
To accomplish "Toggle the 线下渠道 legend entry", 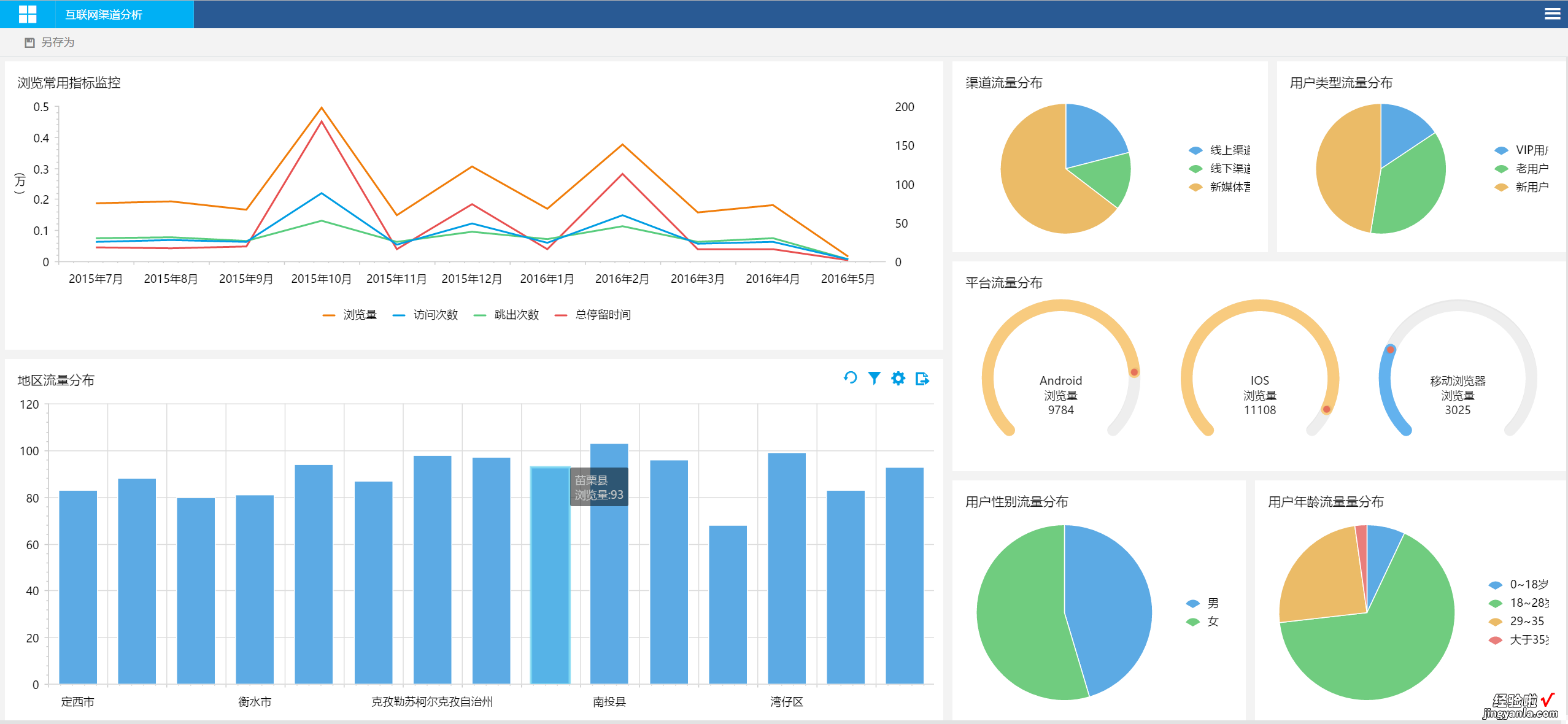I will (1219, 169).
